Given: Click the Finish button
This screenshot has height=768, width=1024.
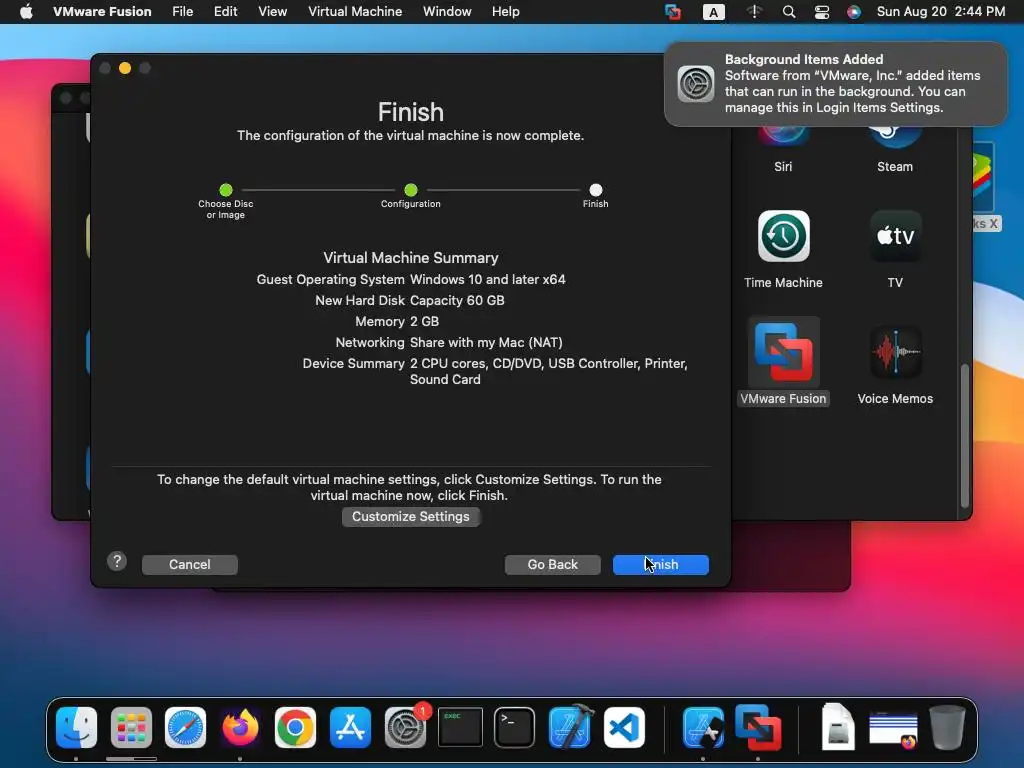Looking at the screenshot, I should pyautogui.click(x=660, y=564).
